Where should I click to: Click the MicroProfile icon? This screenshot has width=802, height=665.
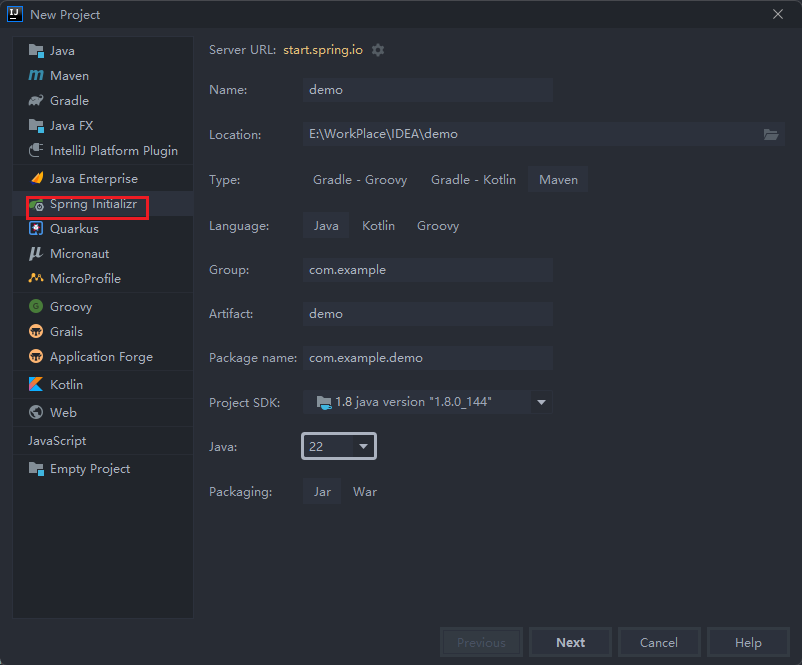pos(36,278)
